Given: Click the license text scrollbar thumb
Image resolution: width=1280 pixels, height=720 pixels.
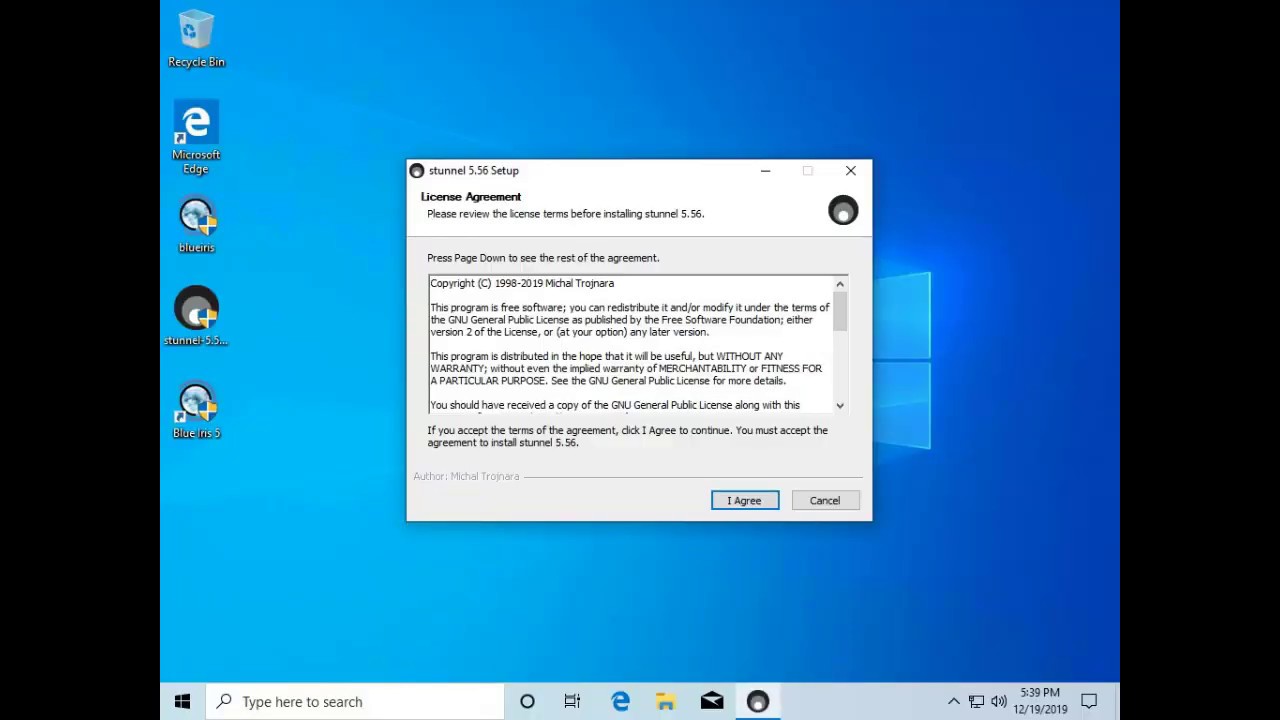Looking at the screenshot, I should pos(840,311).
